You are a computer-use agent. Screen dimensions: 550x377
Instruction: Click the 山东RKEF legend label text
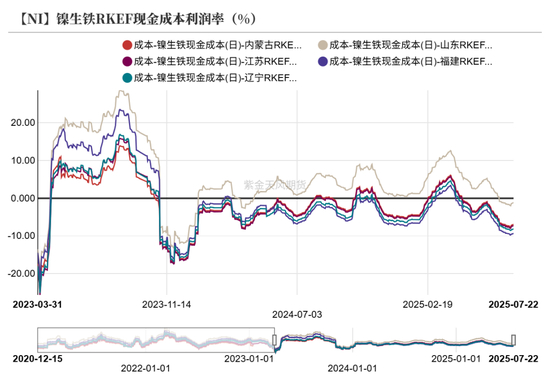(x=411, y=45)
